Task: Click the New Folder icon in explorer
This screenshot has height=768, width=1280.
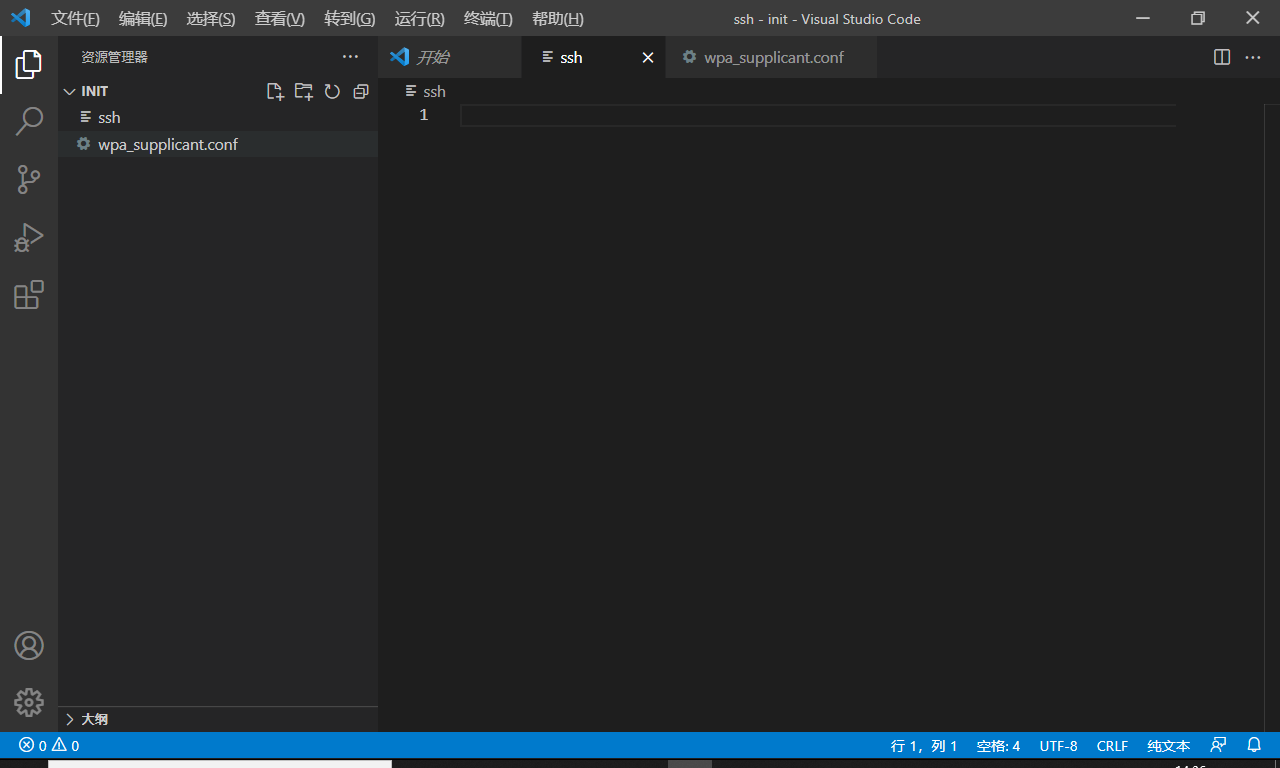Action: coord(304,91)
